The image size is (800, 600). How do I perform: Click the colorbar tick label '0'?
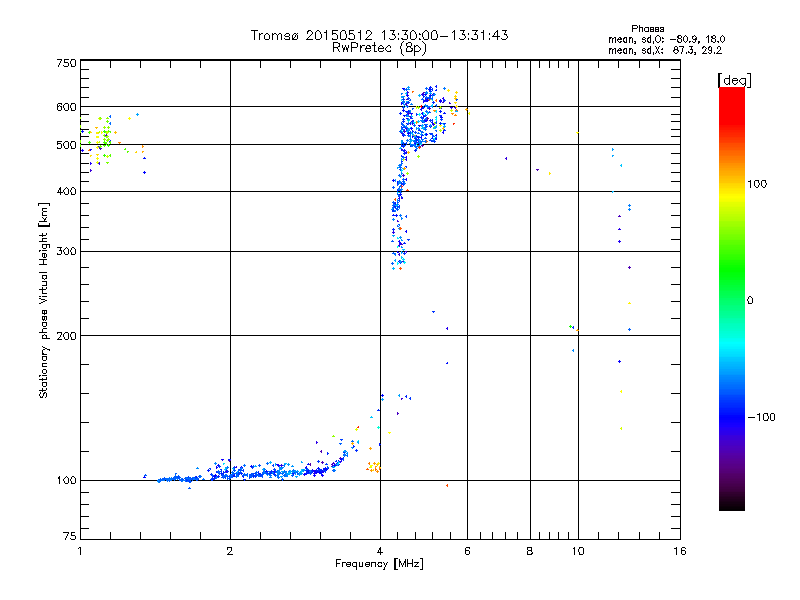click(x=750, y=301)
